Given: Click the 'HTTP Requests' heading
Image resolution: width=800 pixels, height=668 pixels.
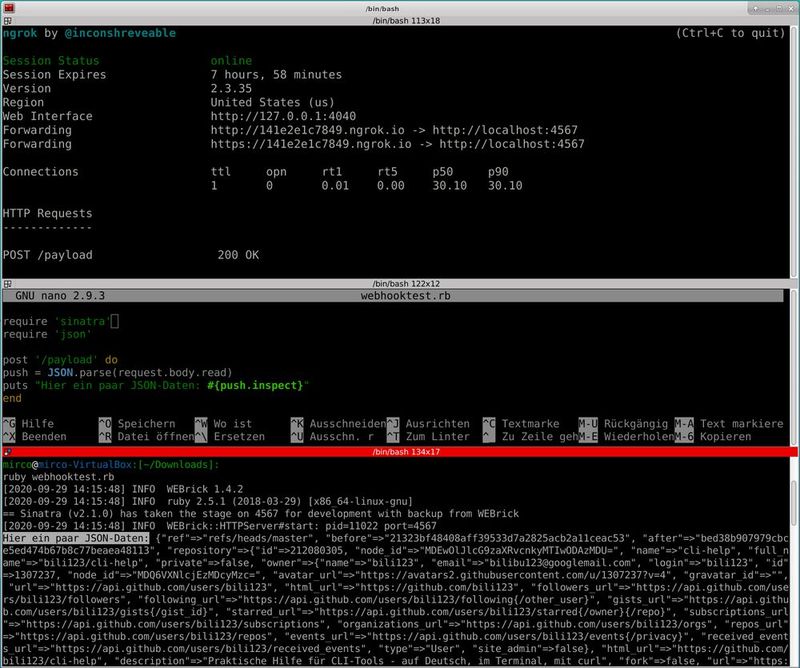Looking at the screenshot, I should 47,213.
